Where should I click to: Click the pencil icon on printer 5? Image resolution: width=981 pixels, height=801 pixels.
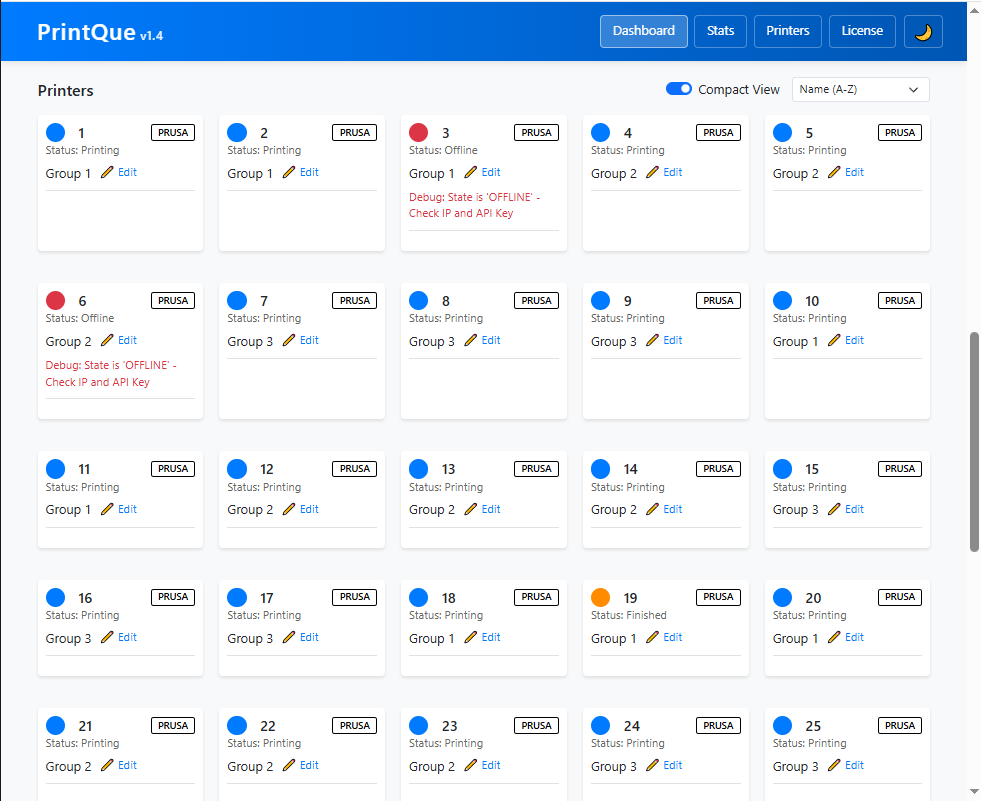834,172
